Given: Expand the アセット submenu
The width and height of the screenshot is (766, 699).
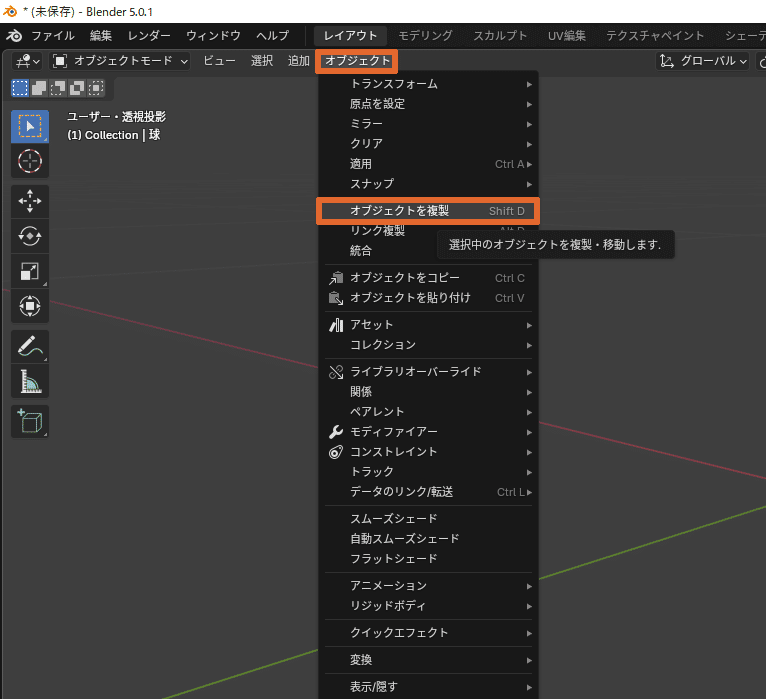Looking at the screenshot, I should [428, 325].
